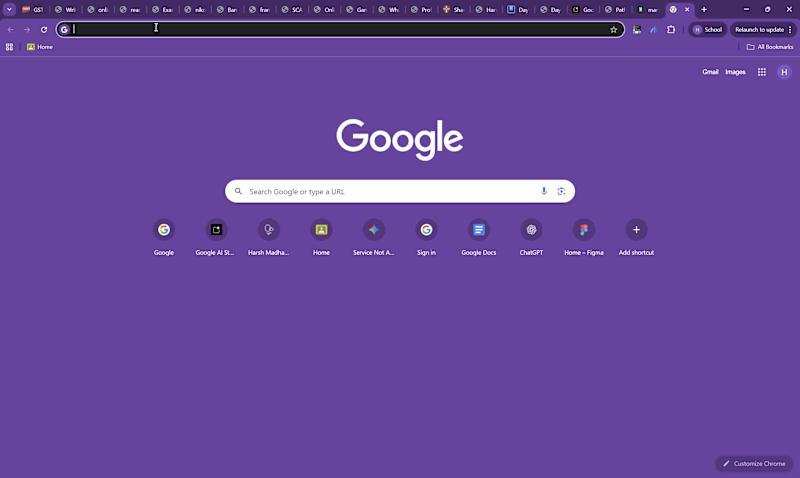Switch to the Pat tab

615,9
